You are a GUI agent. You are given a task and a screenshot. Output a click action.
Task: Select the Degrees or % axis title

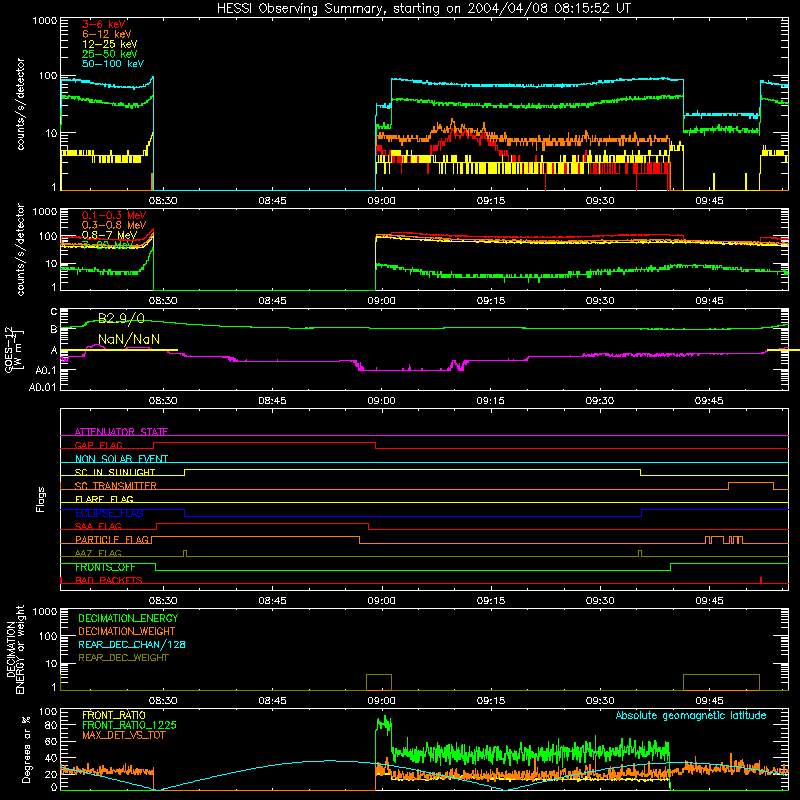(x=26, y=749)
